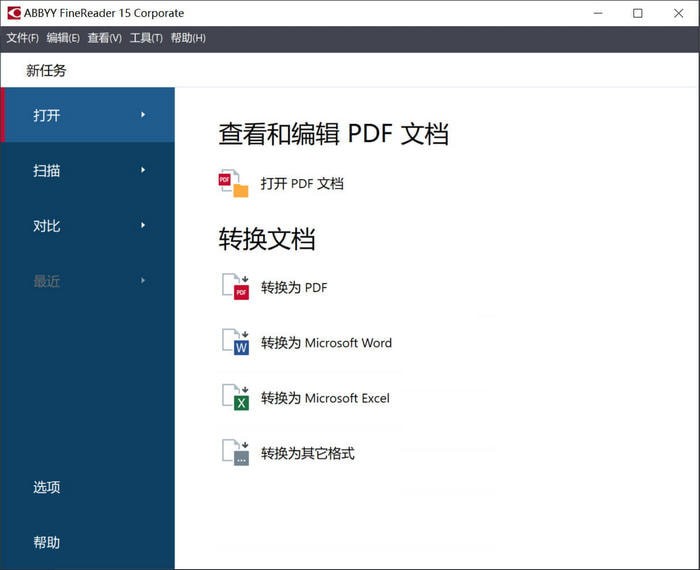Screen dimensions: 700x570
Task: Open the 查看(V) menu
Action: point(104,38)
